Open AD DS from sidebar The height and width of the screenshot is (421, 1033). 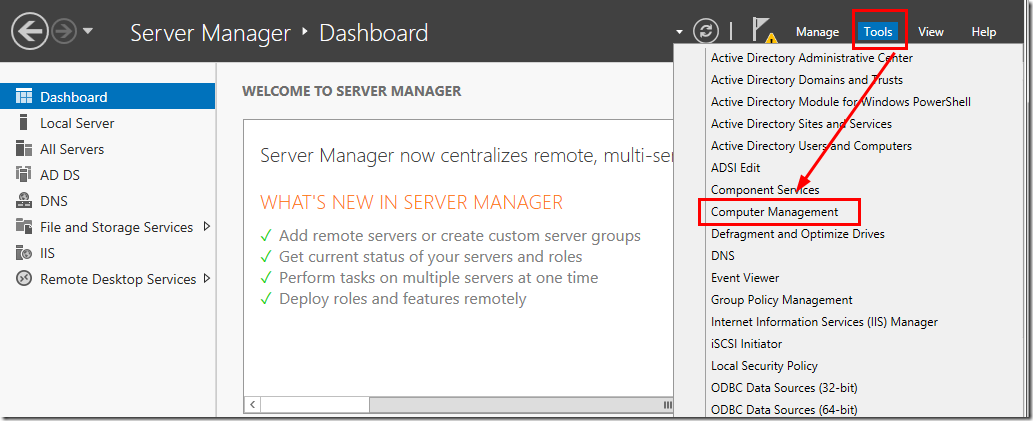coord(59,175)
